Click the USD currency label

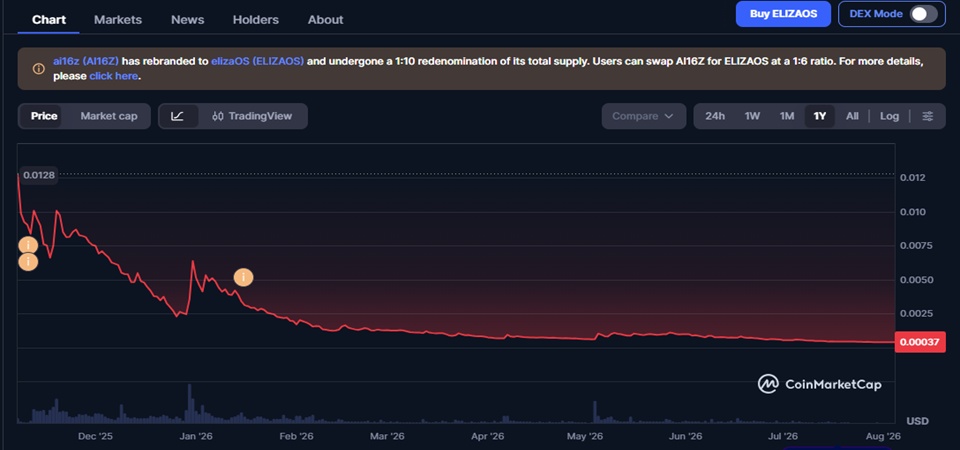coord(917,421)
